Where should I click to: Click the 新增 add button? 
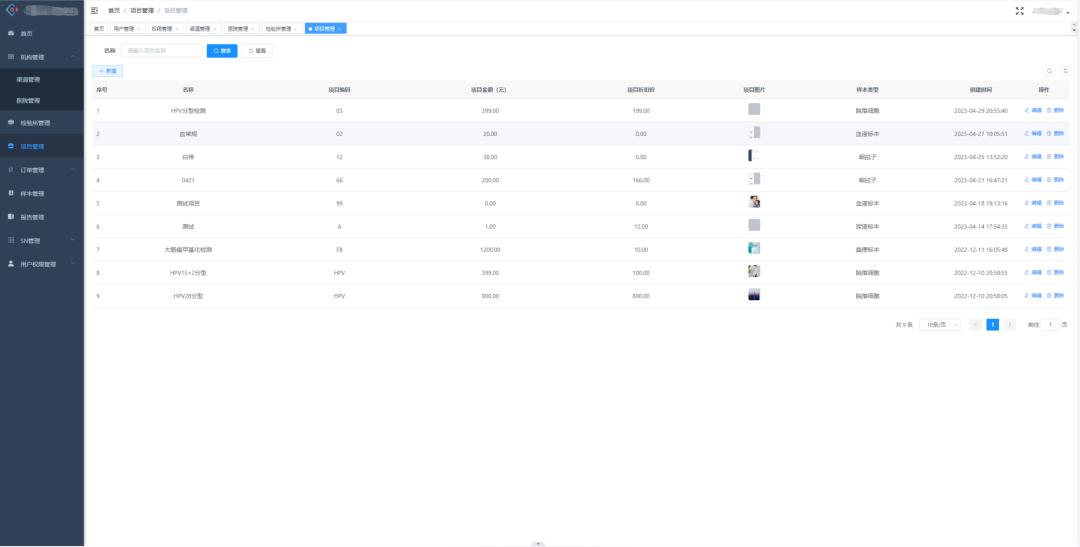click(107, 71)
